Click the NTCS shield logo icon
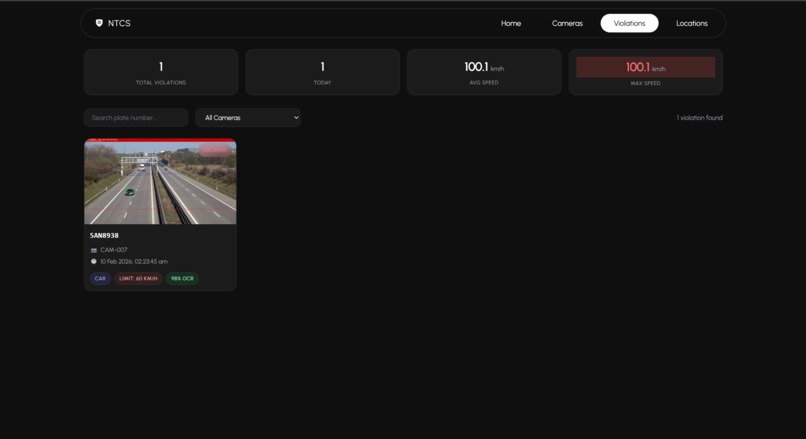806x439 pixels. [x=99, y=23]
